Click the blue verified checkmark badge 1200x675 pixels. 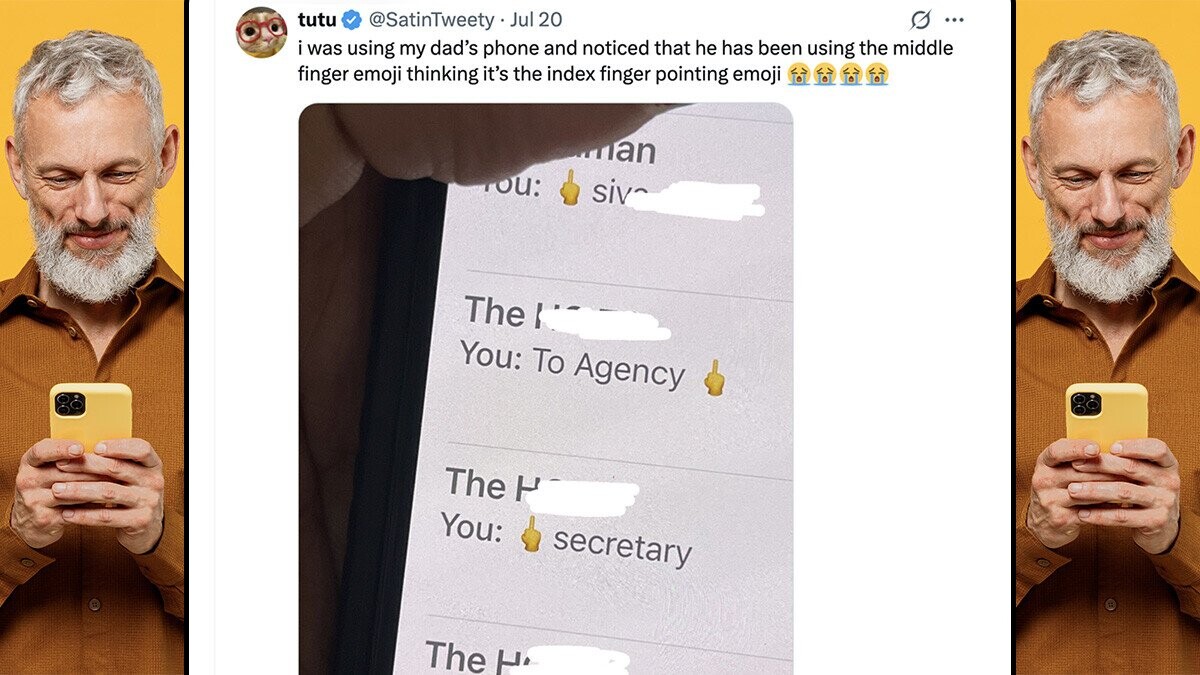click(352, 20)
